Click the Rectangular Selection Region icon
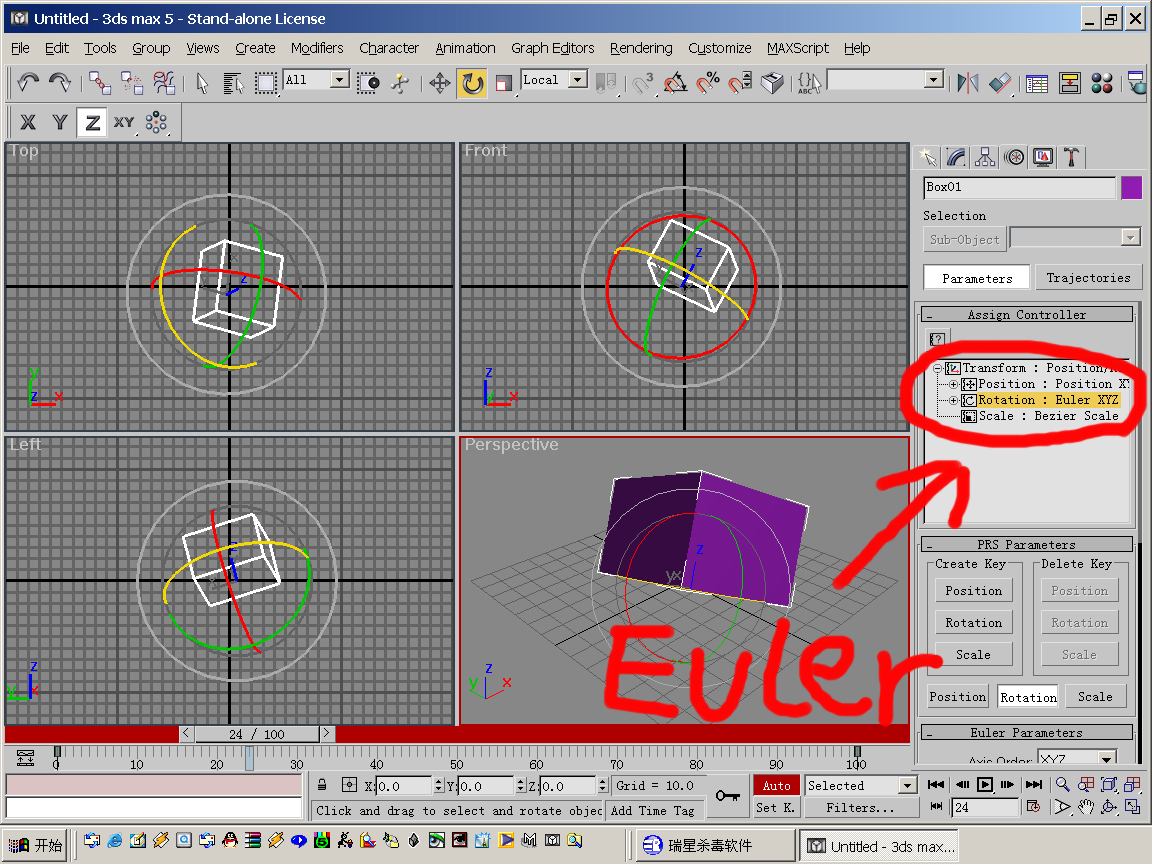 tap(266, 82)
